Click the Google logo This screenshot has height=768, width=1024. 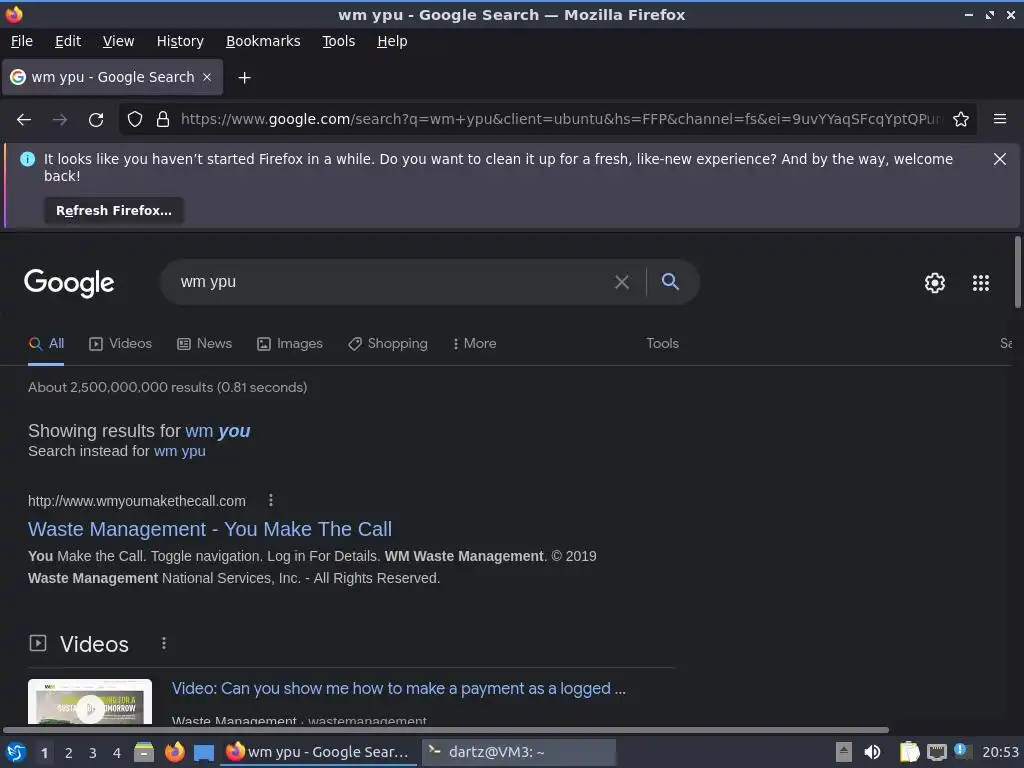click(x=69, y=283)
